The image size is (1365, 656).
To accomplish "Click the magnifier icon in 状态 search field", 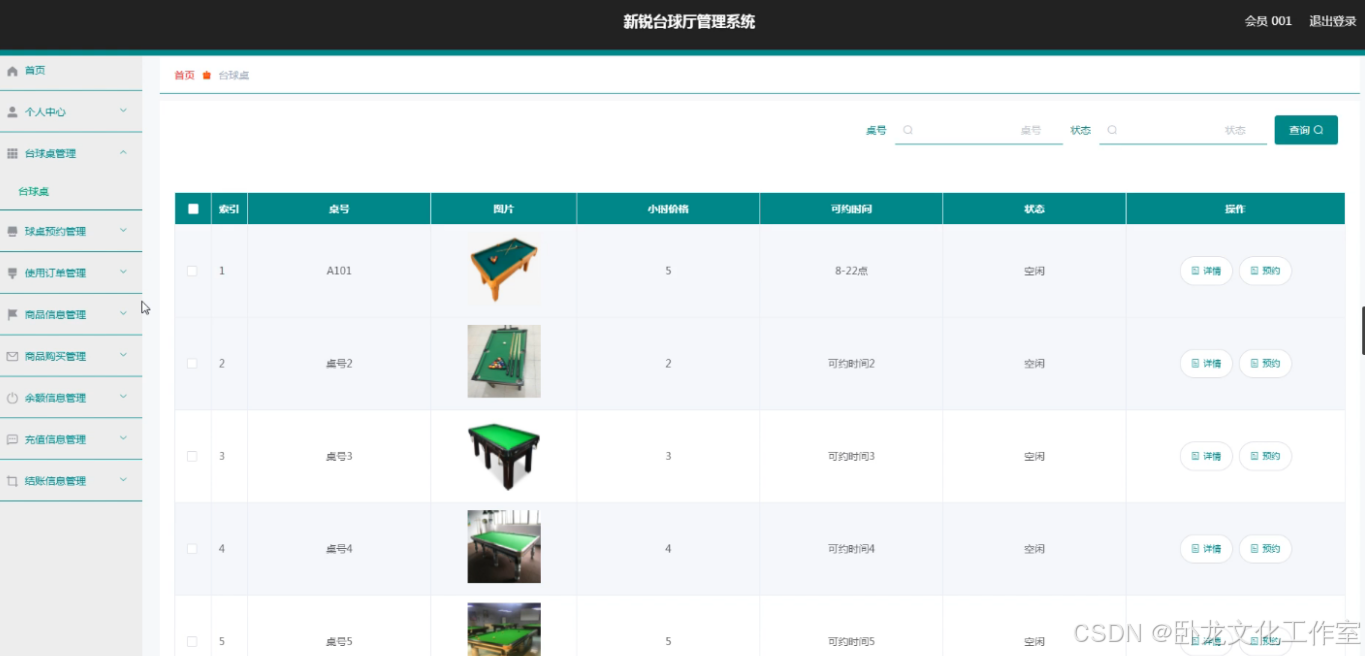I will [x=1112, y=130].
